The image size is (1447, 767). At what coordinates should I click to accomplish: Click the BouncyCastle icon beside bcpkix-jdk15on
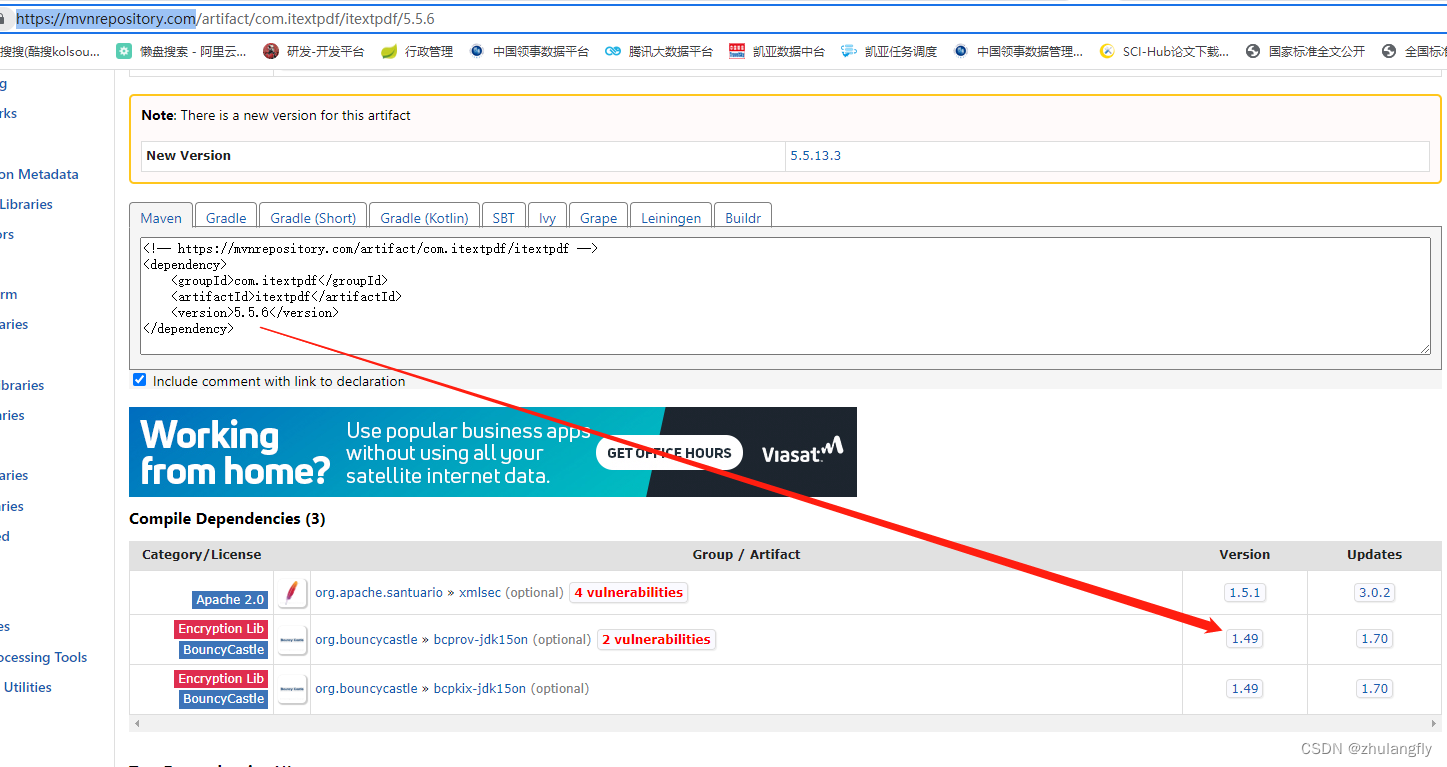(292, 689)
